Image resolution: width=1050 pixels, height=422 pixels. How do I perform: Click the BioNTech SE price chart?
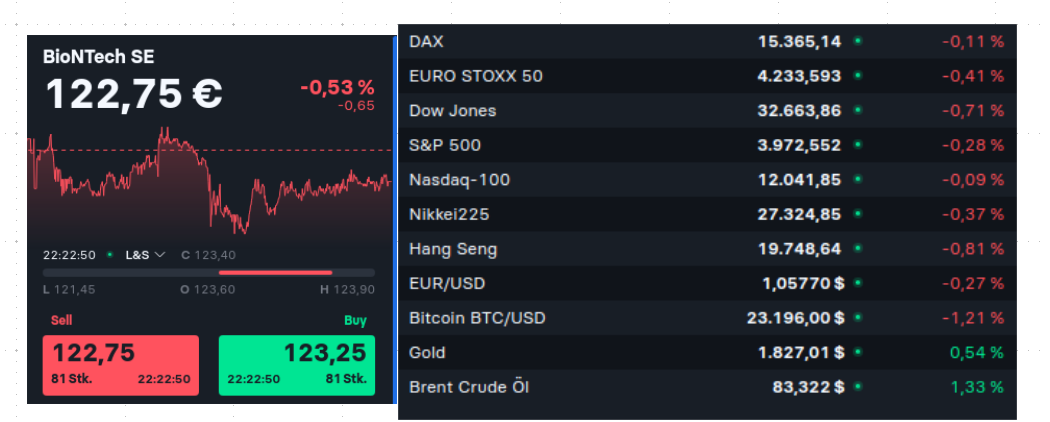click(210, 185)
